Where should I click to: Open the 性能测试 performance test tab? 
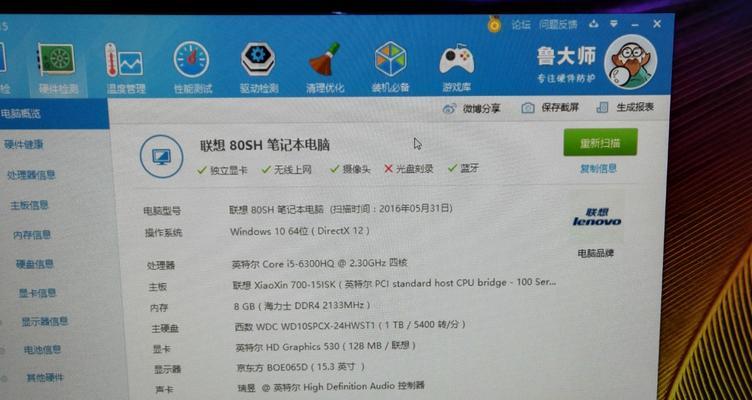click(x=192, y=69)
